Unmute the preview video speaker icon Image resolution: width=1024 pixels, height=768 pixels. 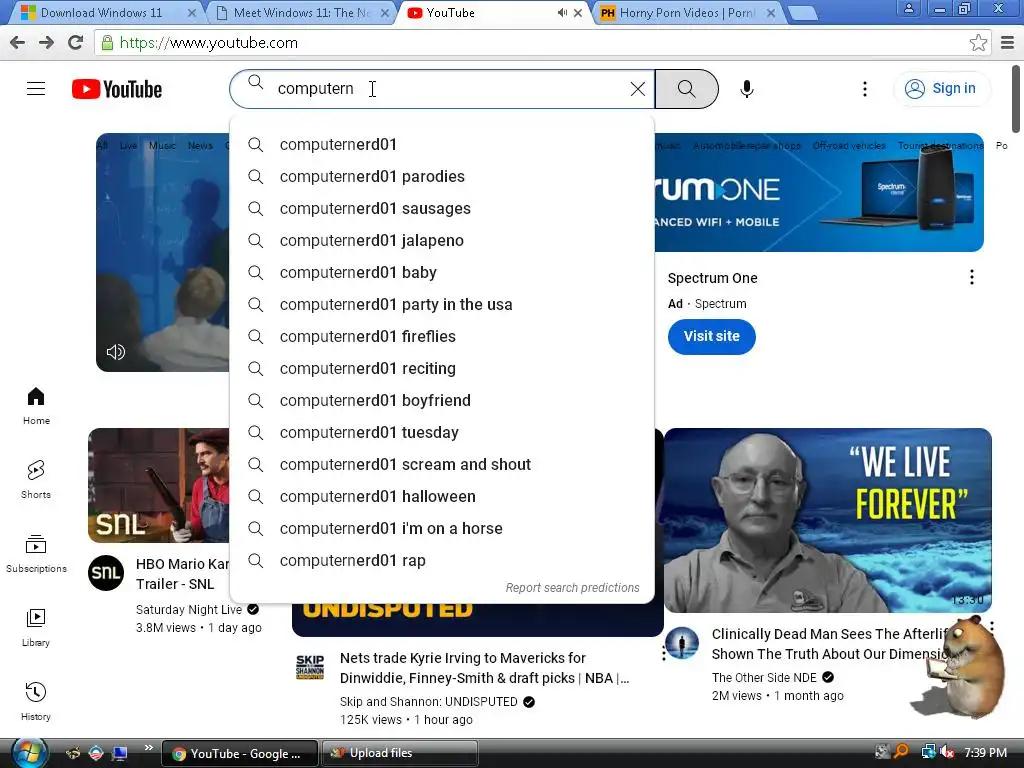116,352
